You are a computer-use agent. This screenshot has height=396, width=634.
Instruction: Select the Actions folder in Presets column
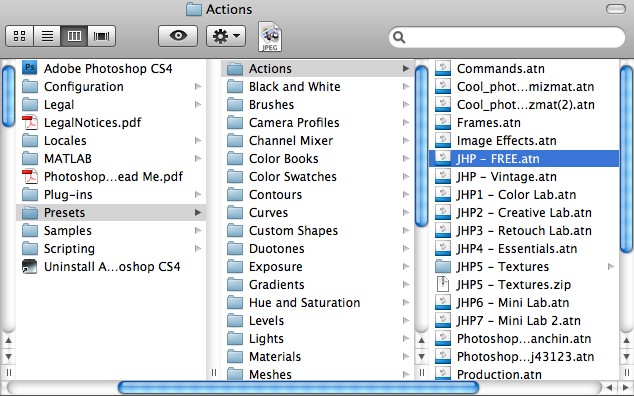tap(317, 68)
